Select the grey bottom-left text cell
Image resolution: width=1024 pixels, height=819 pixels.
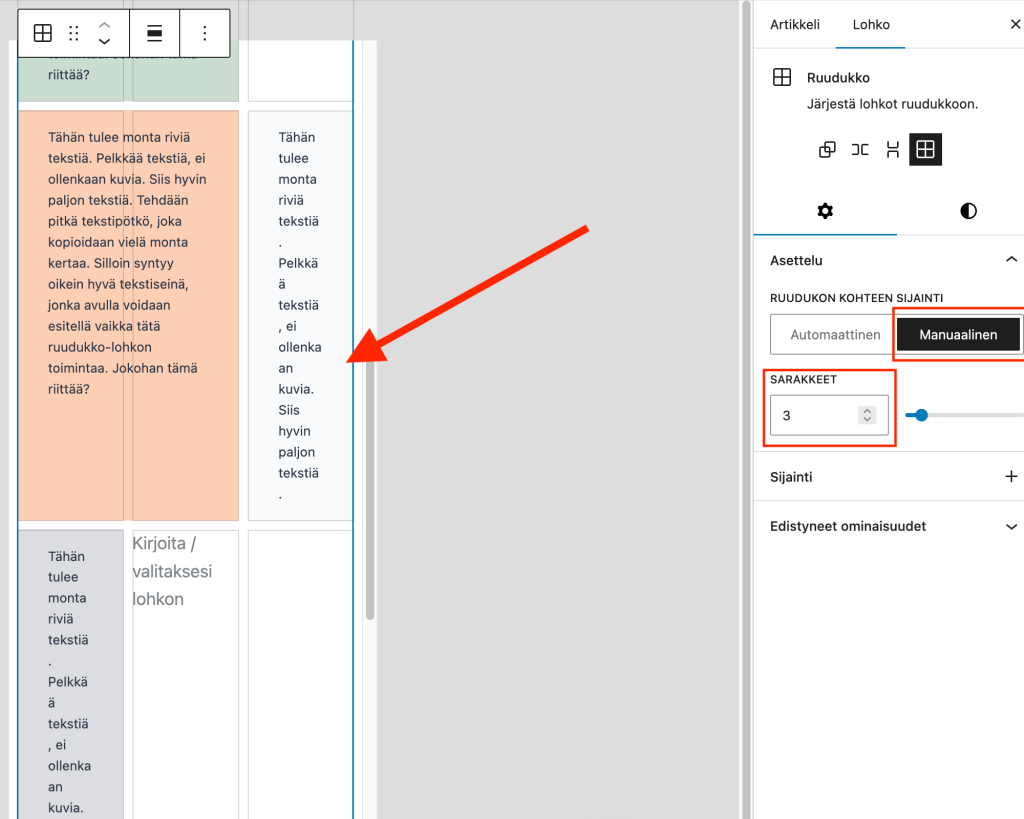pos(71,674)
